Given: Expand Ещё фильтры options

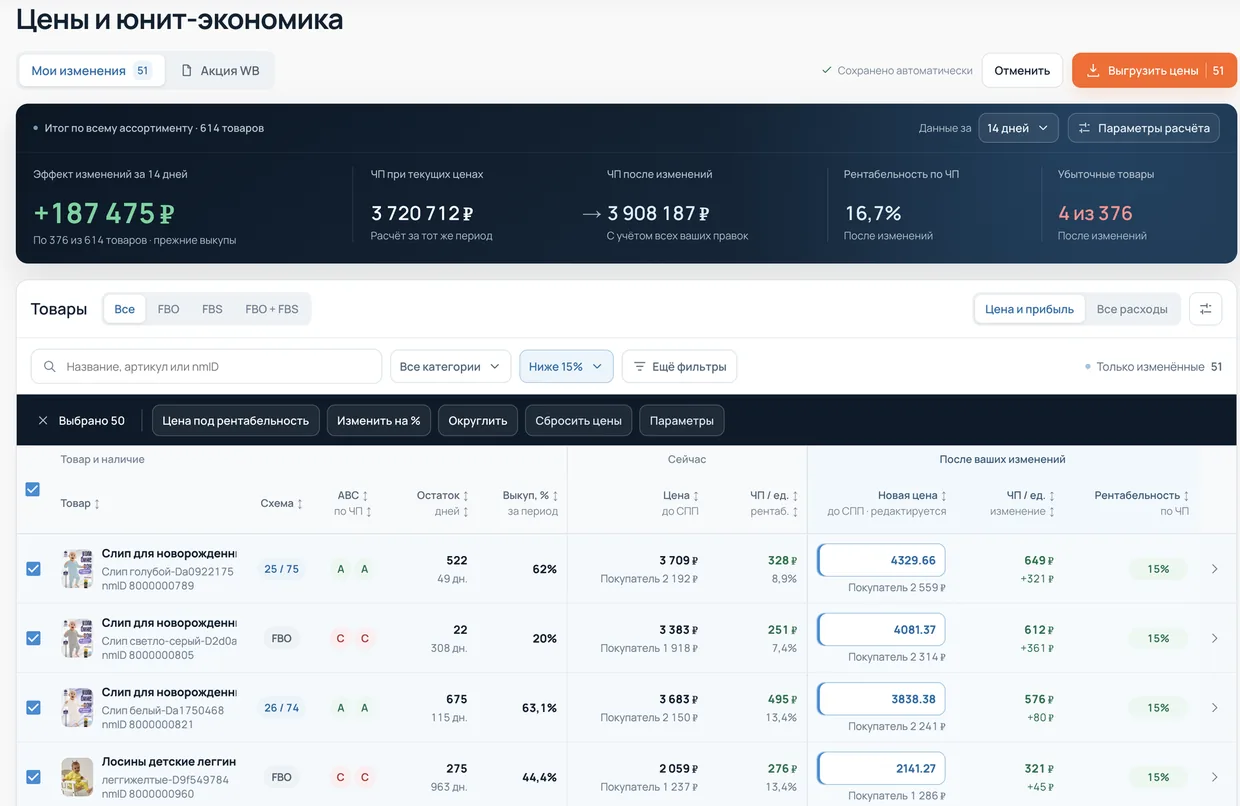Looking at the screenshot, I should tap(680, 367).
